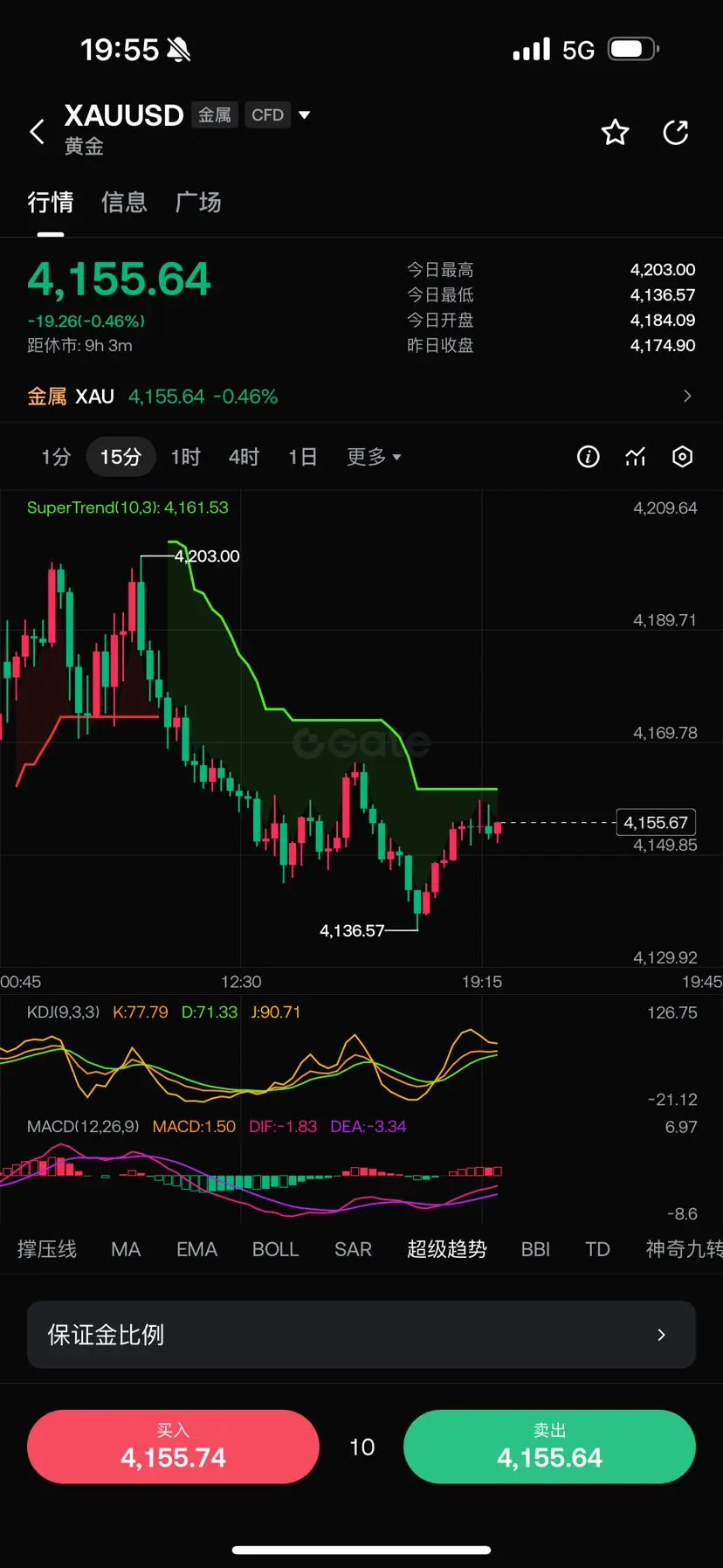Enable the BBI indicator
The image size is (723, 1568).
point(535,1249)
